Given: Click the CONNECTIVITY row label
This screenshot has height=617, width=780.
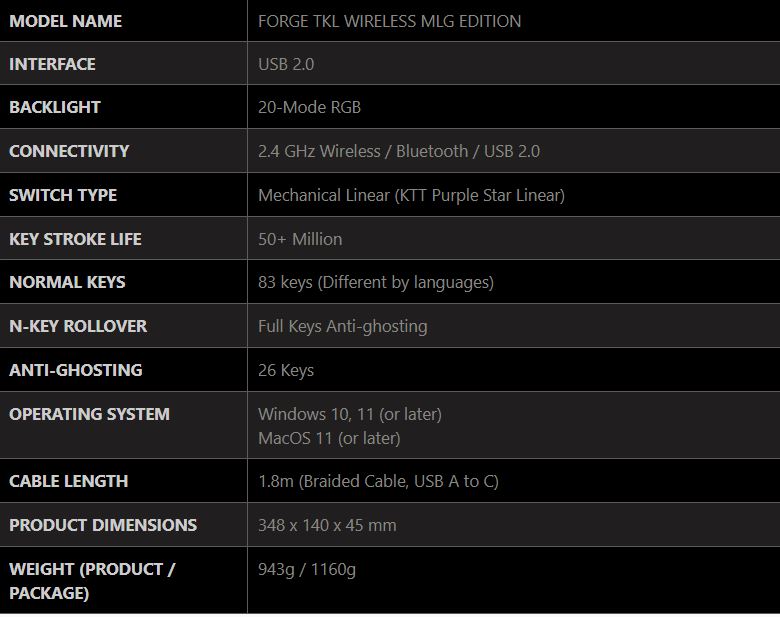Looking at the screenshot, I should [69, 151].
